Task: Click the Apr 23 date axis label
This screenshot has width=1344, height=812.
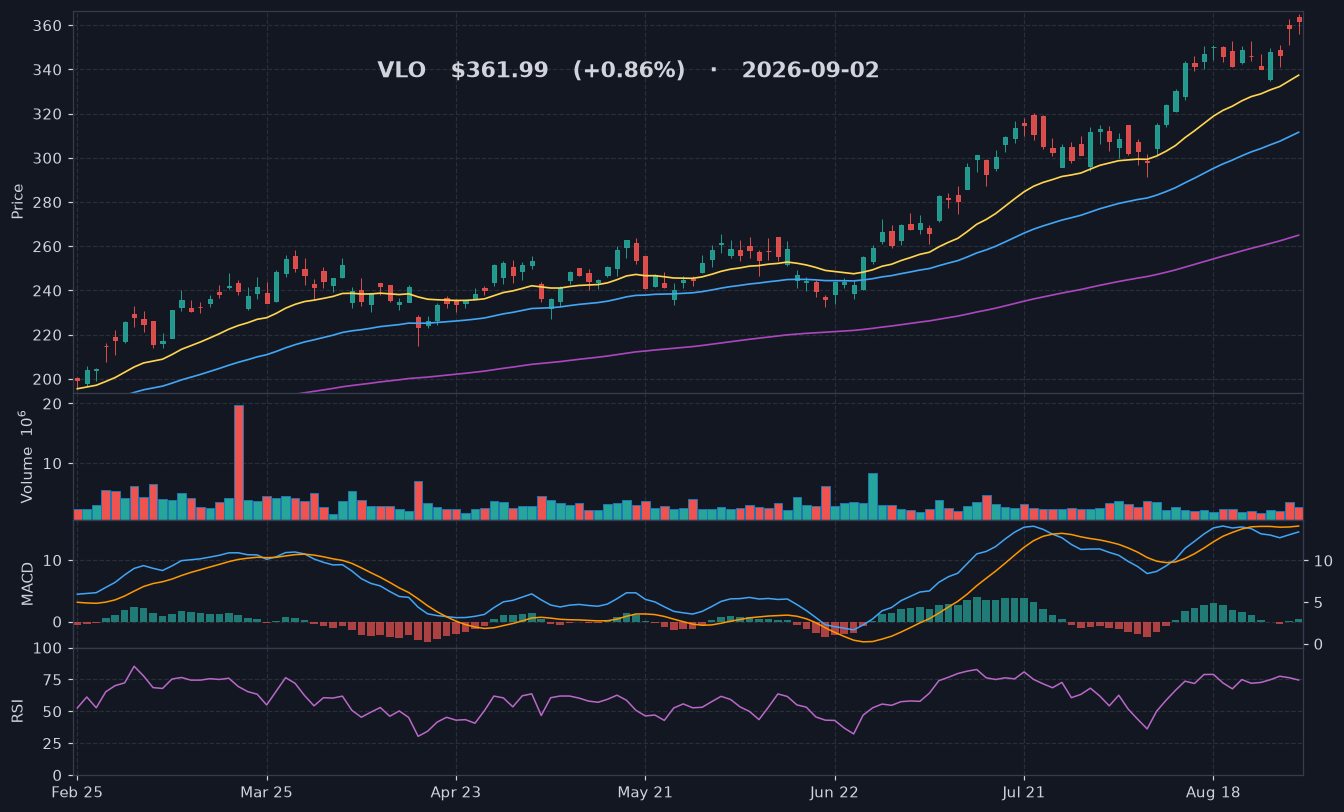Action: point(456,792)
